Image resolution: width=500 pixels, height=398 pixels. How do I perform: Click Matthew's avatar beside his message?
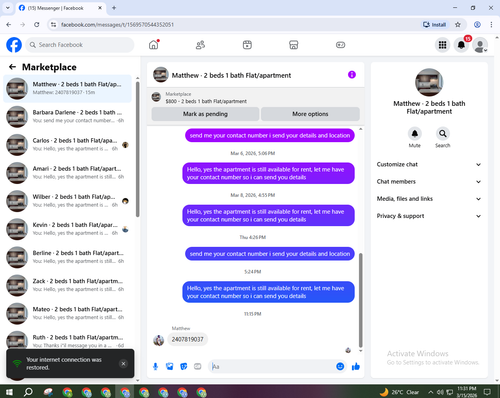coord(158,340)
